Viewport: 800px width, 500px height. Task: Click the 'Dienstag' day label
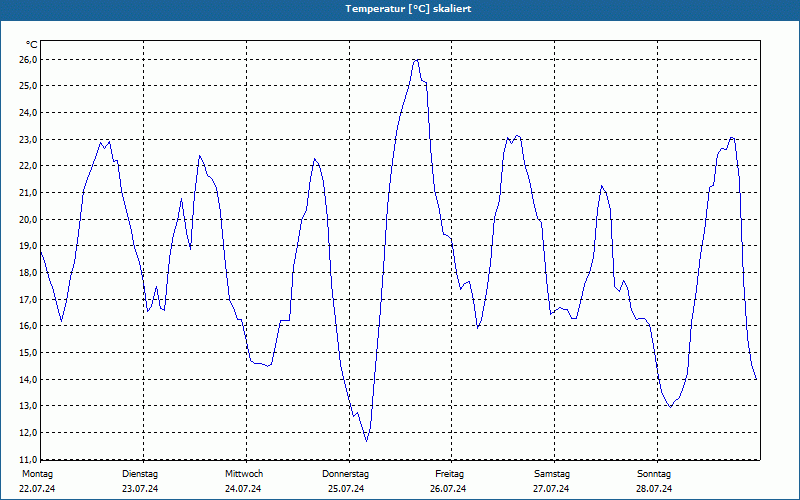(x=140, y=474)
